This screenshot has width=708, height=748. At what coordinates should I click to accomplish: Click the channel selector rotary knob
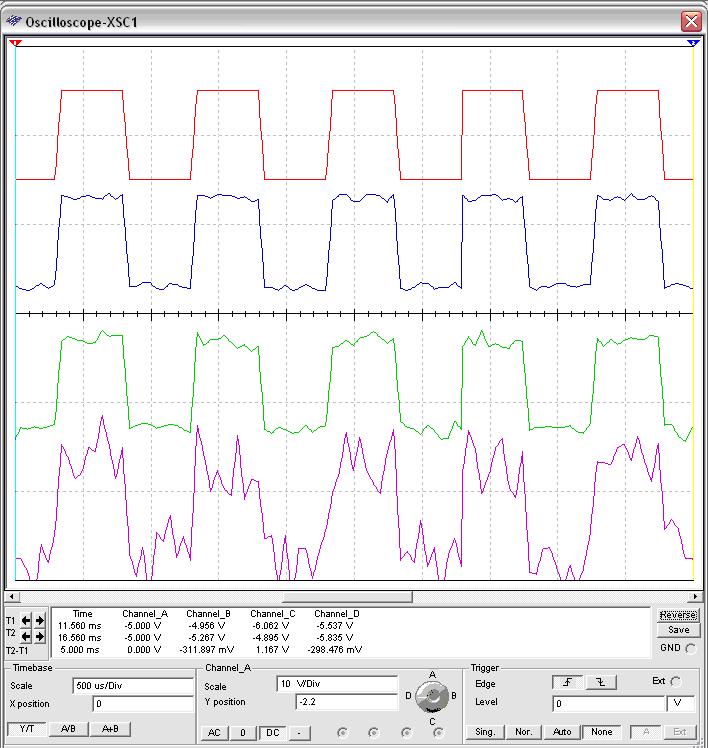coord(432,696)
